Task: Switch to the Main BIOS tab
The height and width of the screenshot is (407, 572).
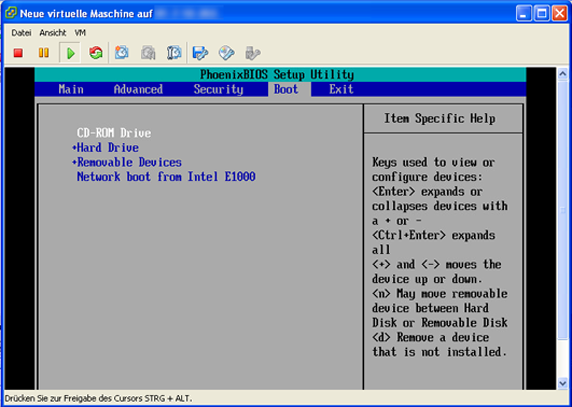Action: [71, 89]
